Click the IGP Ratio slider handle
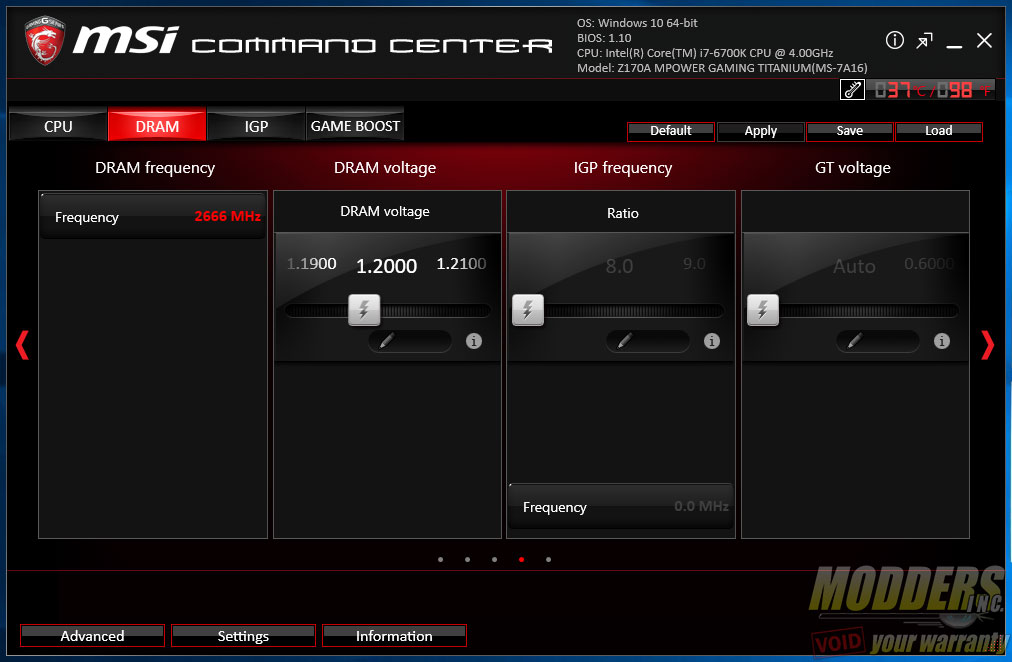The height and width of the screenshot is (662, 1012). click(528, 310)
